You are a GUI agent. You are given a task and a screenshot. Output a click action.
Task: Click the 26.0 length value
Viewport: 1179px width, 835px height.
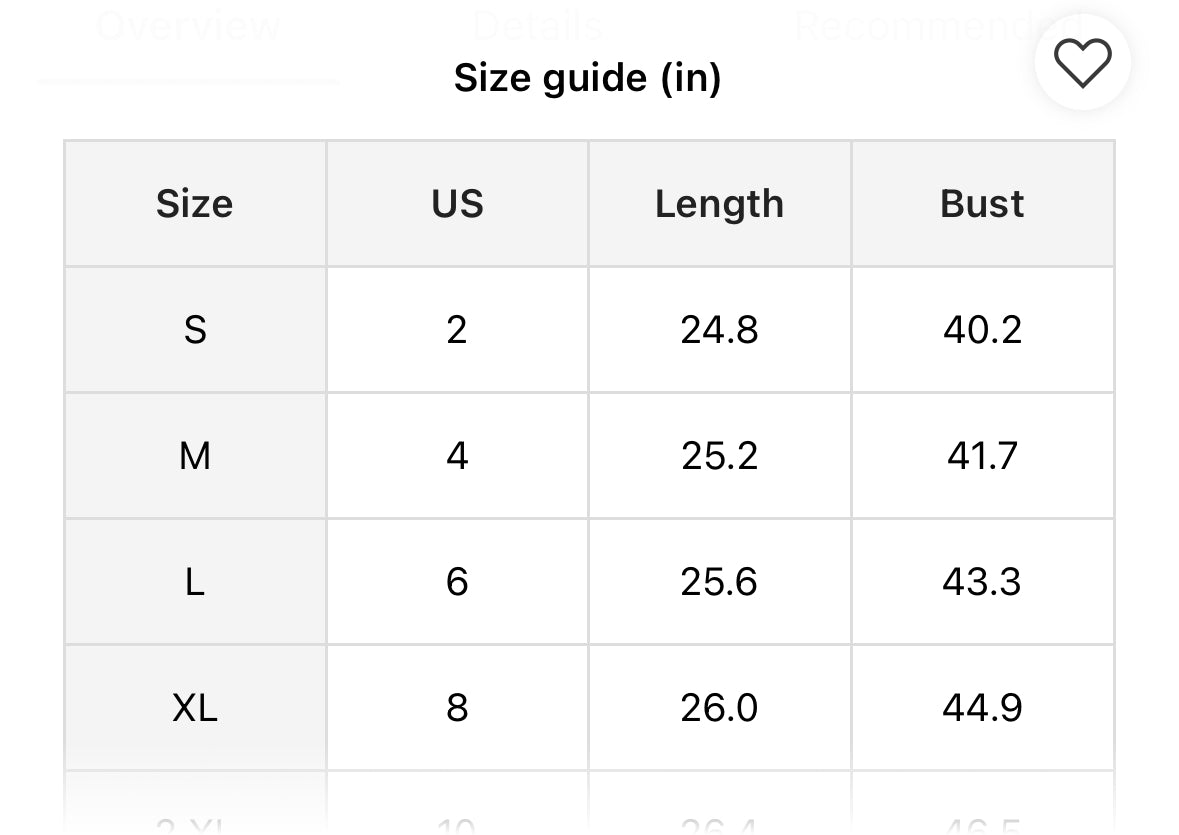click(x=719, y=708)
